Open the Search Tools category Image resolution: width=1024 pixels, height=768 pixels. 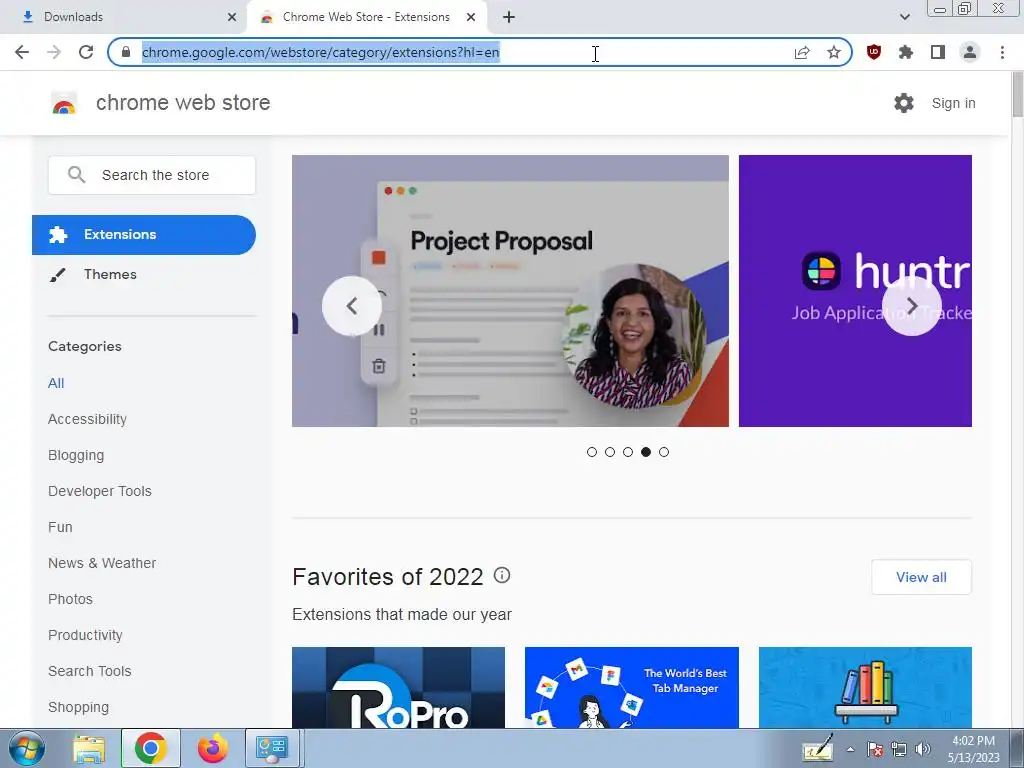tap(89, 671)
